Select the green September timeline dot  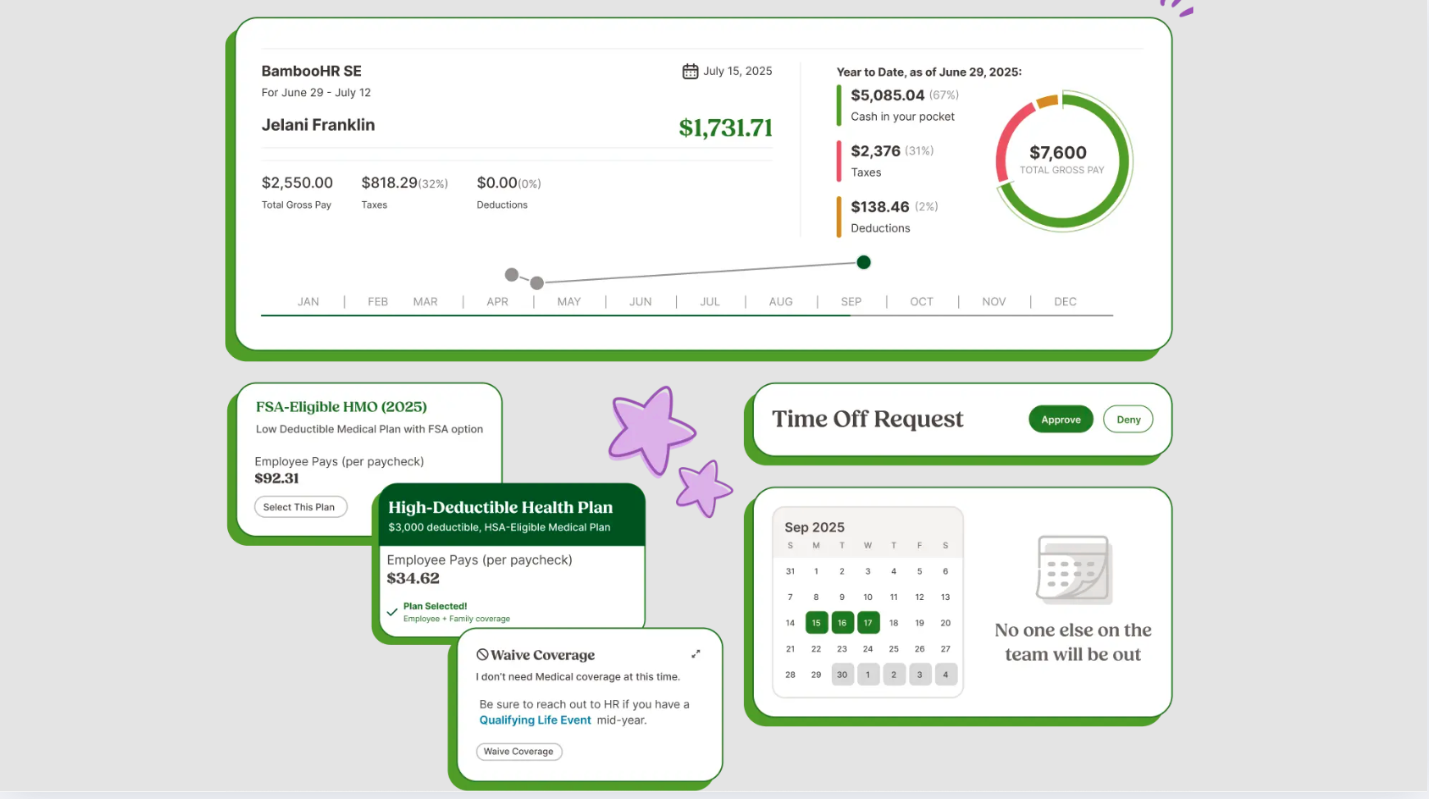click(864, 262)
